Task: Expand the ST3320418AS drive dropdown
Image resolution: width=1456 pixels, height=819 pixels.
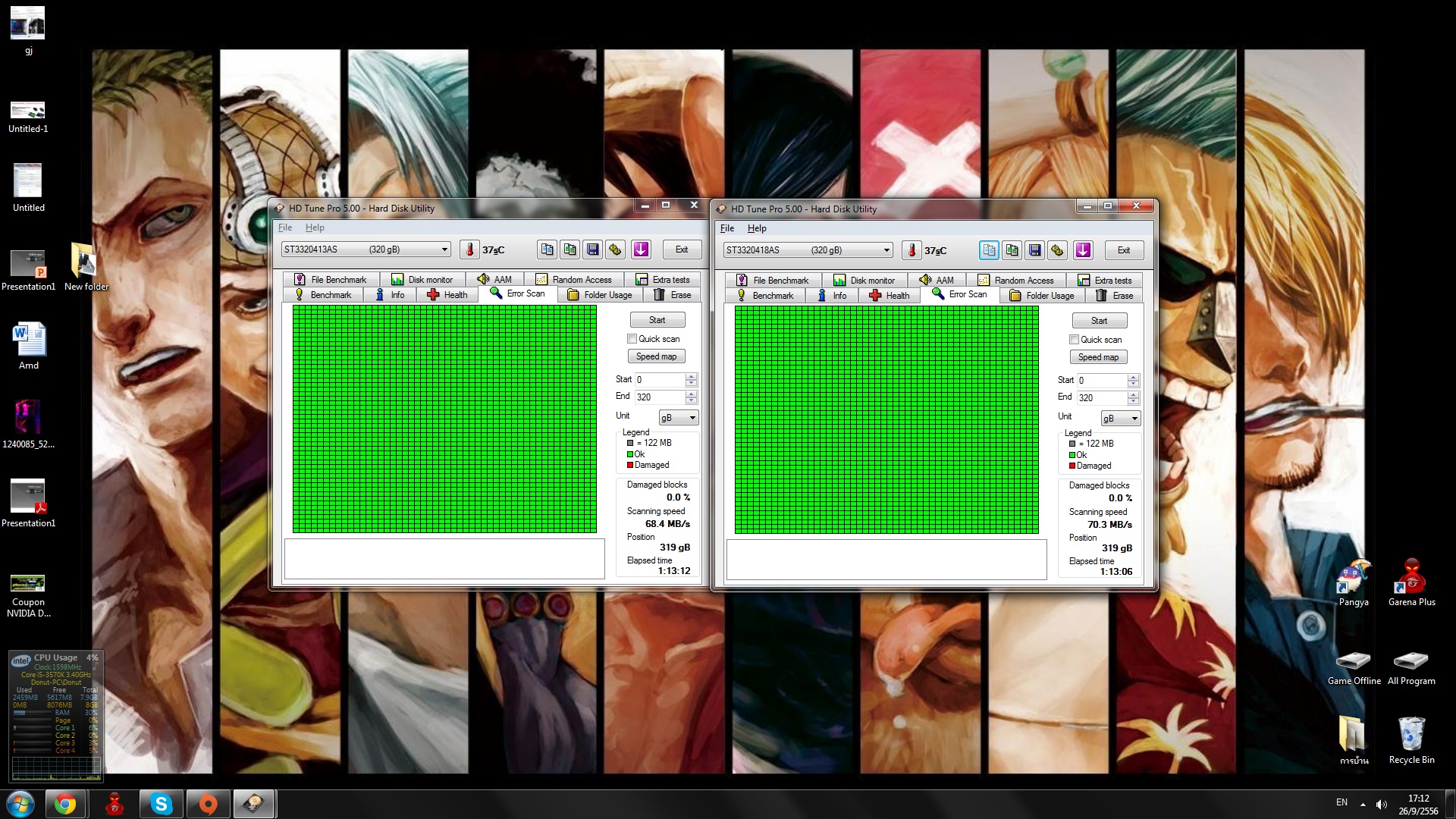Action: tap(886, 250)
